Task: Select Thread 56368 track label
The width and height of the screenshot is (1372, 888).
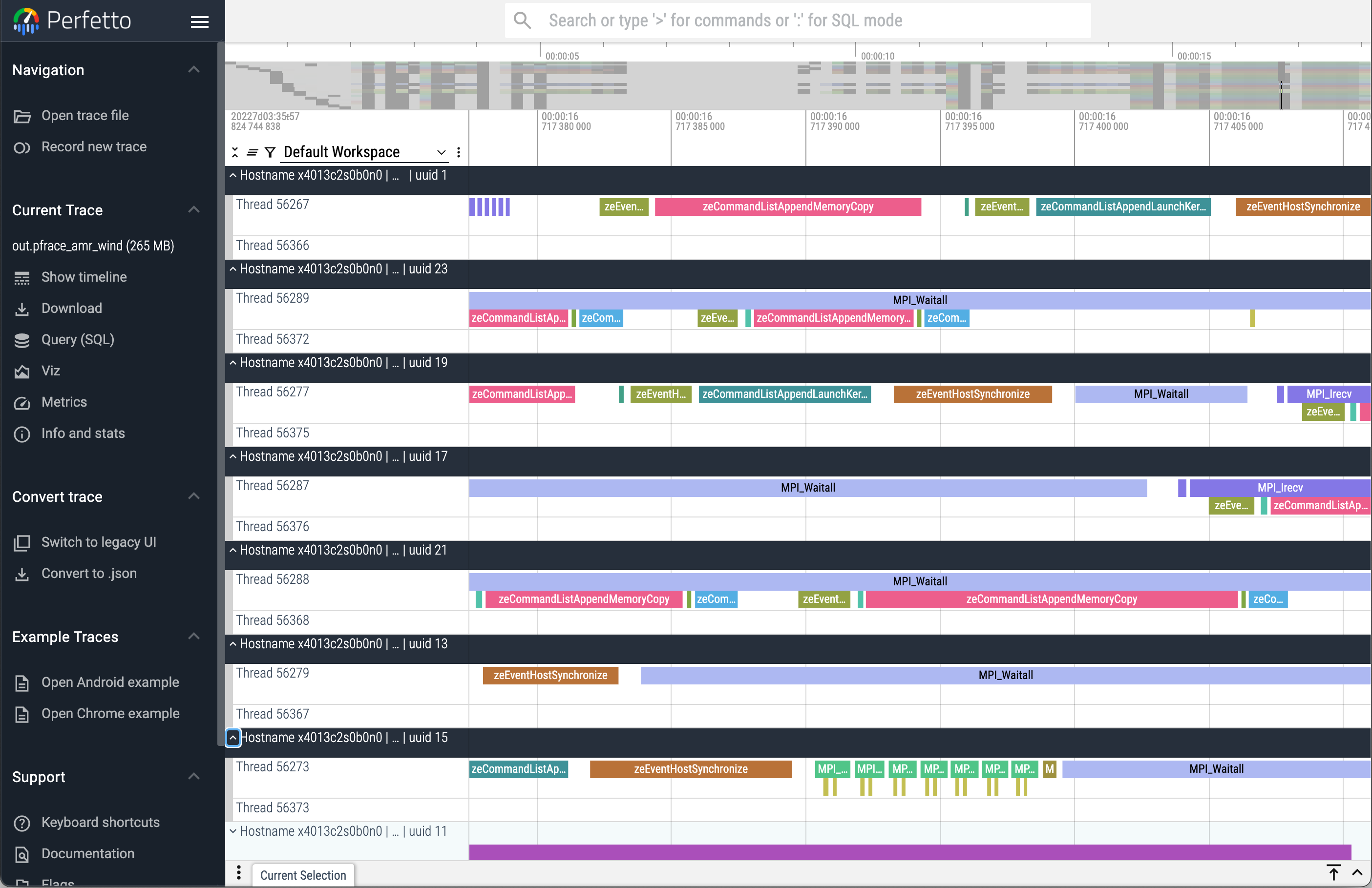Action: click(273, 620)
